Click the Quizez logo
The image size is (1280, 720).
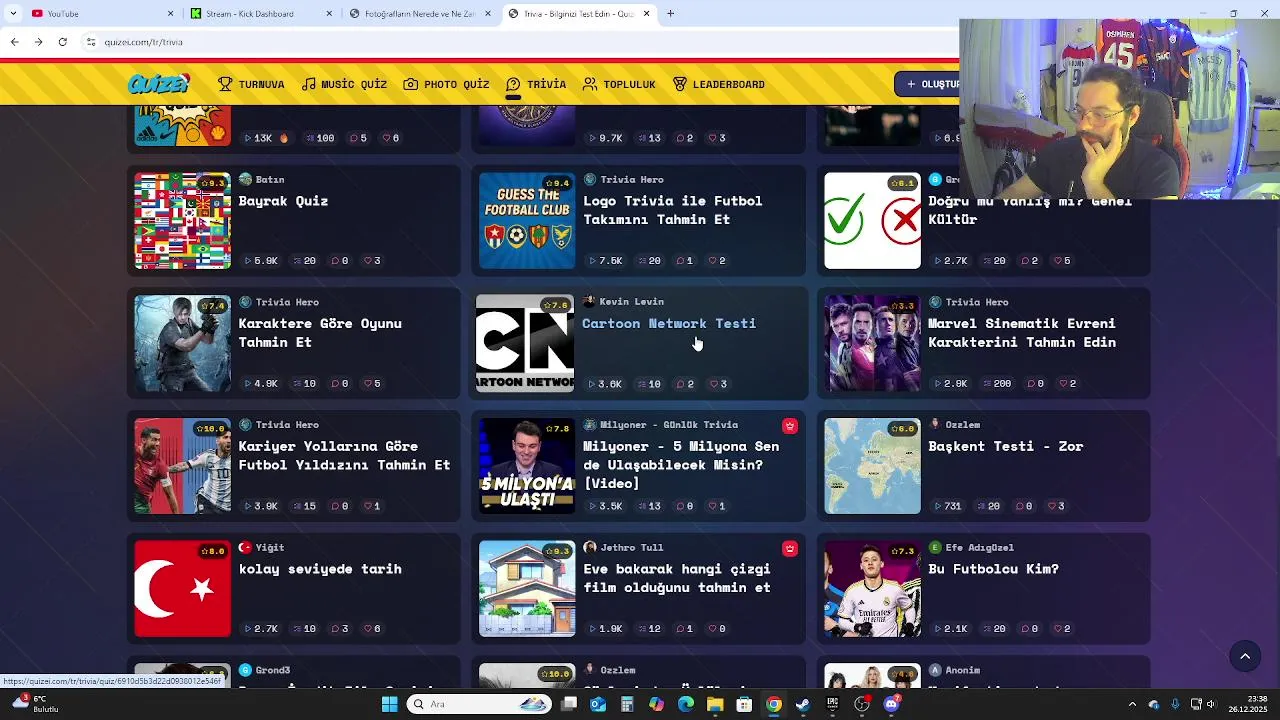pos(159,85)
